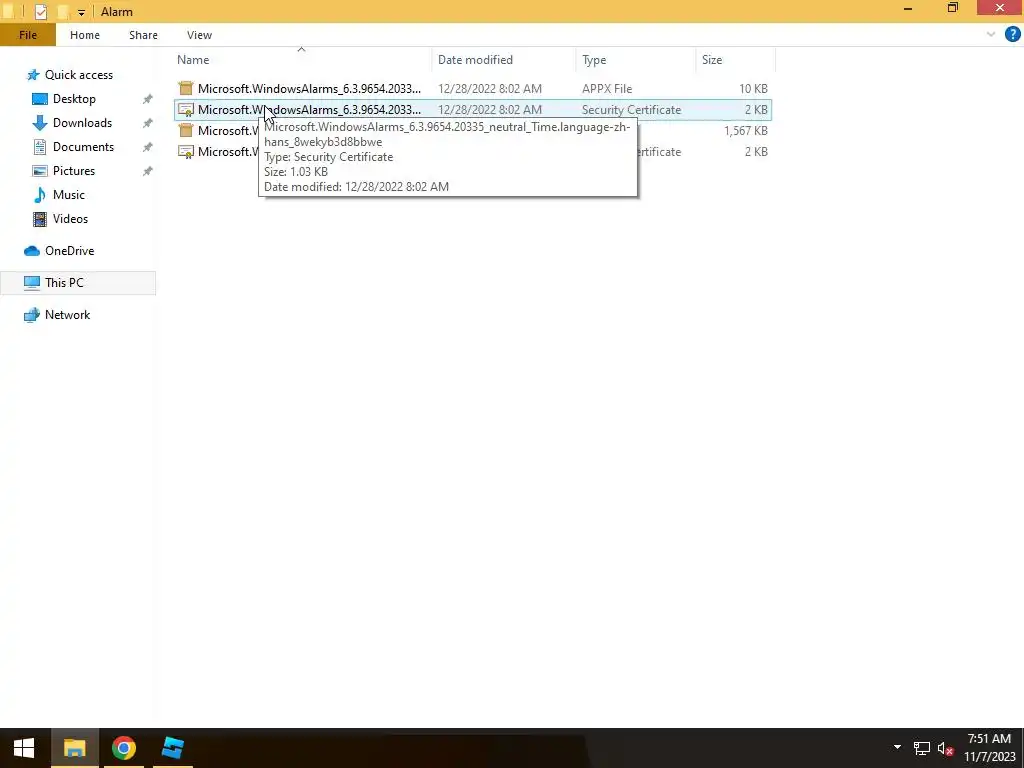Expand the ribbon with the chevron
The height and width of the screenshot is (768, 1024).
coord(991,35)
